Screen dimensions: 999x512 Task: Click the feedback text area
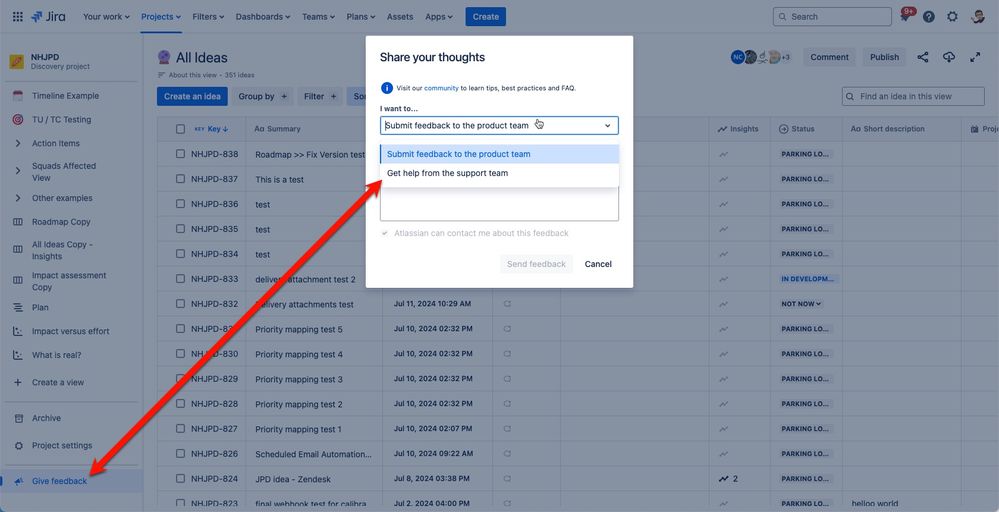tap(499, 204)
